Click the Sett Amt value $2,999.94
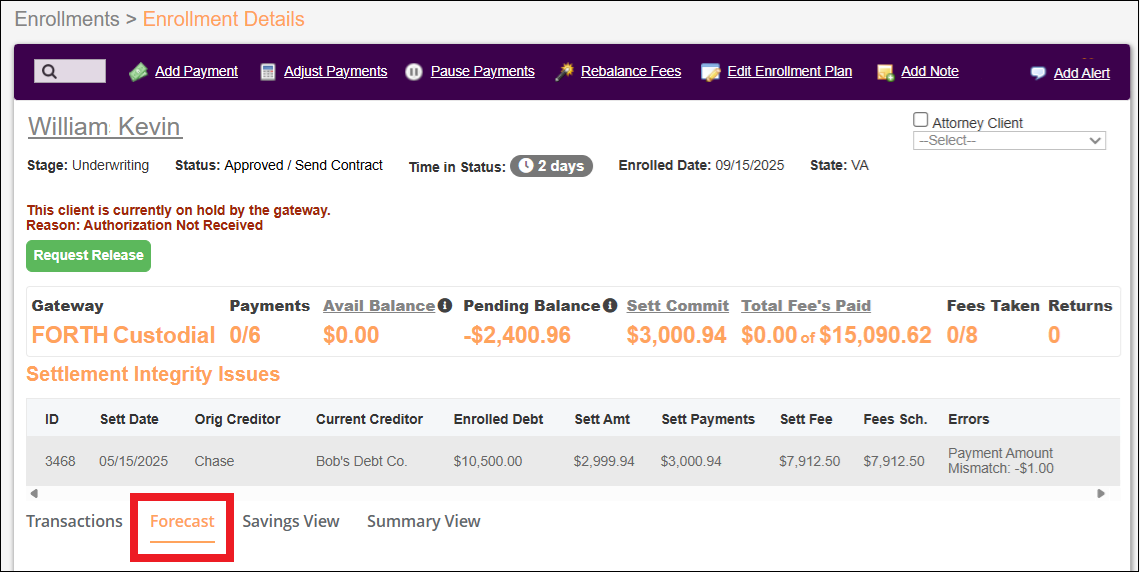 pos(603,462)
